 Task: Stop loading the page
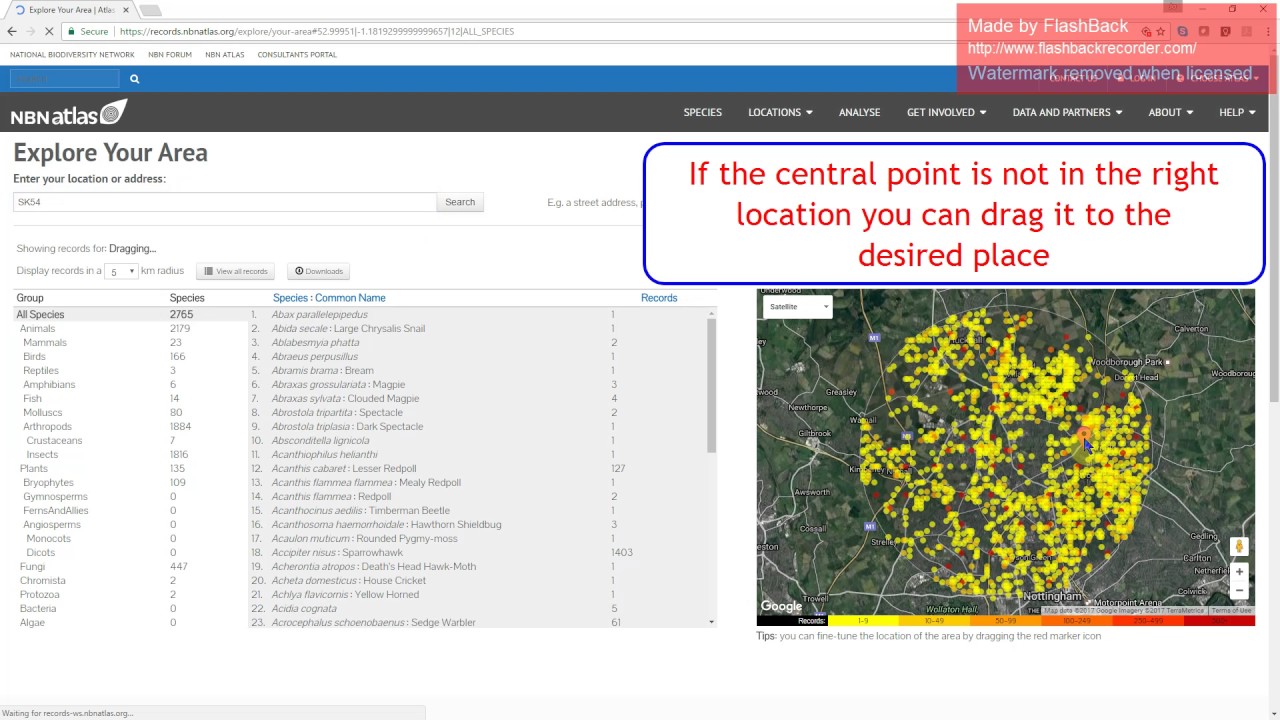tap(49, 31)
